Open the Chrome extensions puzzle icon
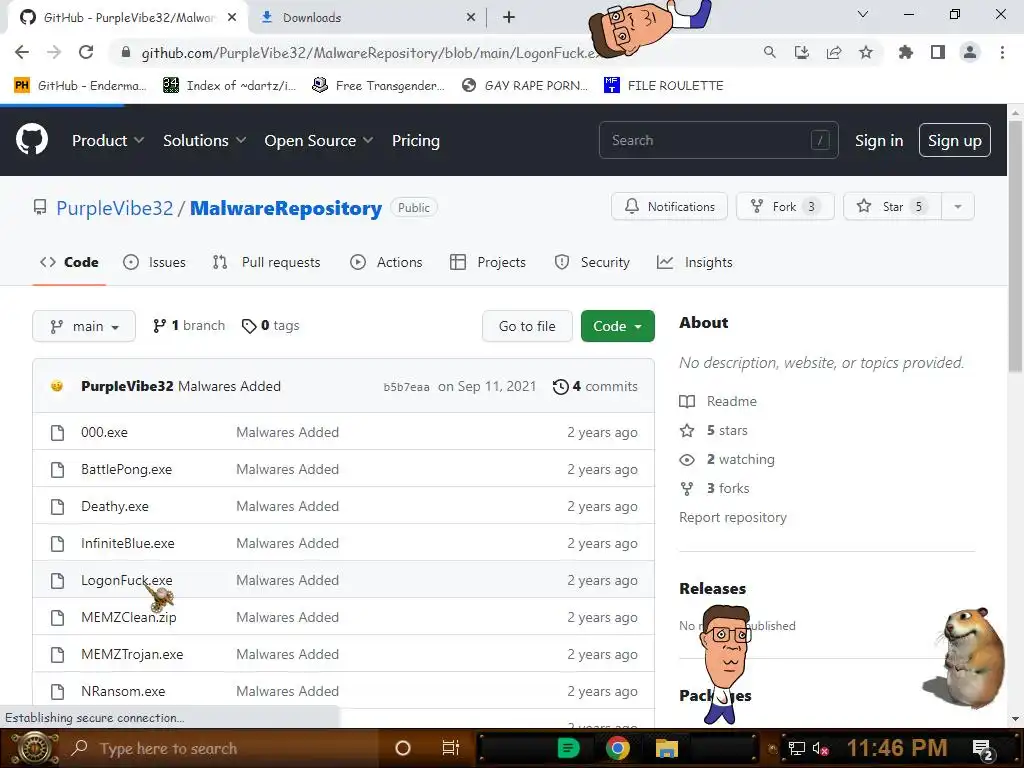 tap(905, 52)
